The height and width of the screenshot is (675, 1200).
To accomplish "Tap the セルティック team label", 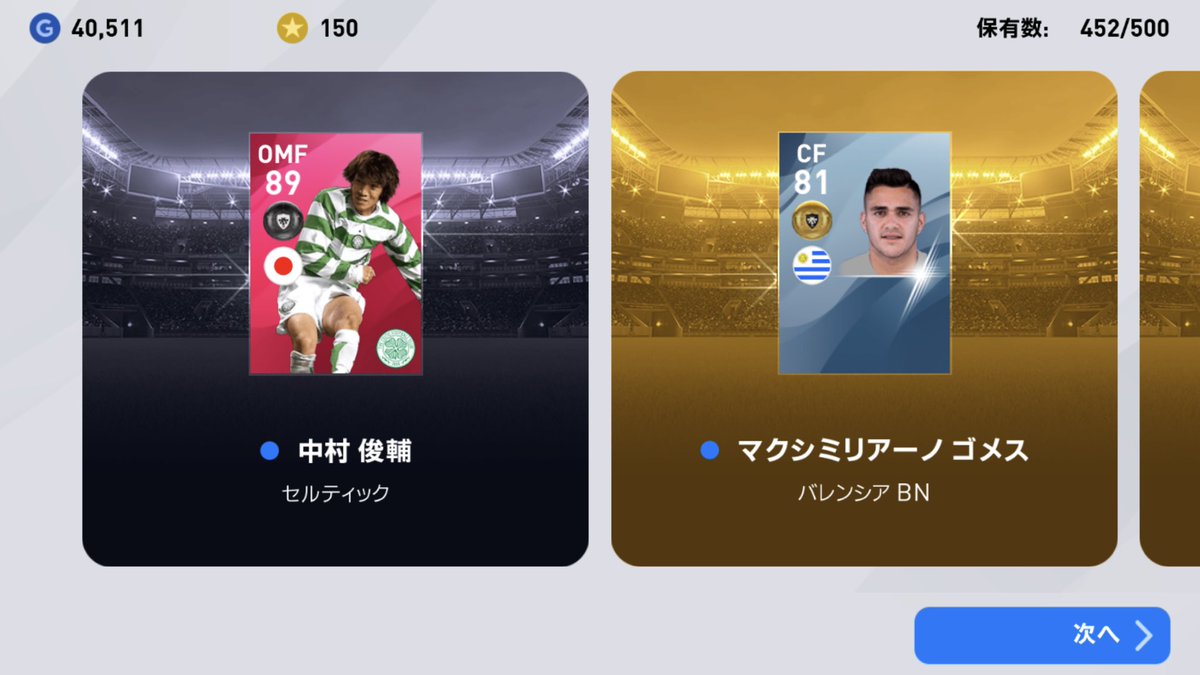I will pyautogui.click(x=335, y=493).
